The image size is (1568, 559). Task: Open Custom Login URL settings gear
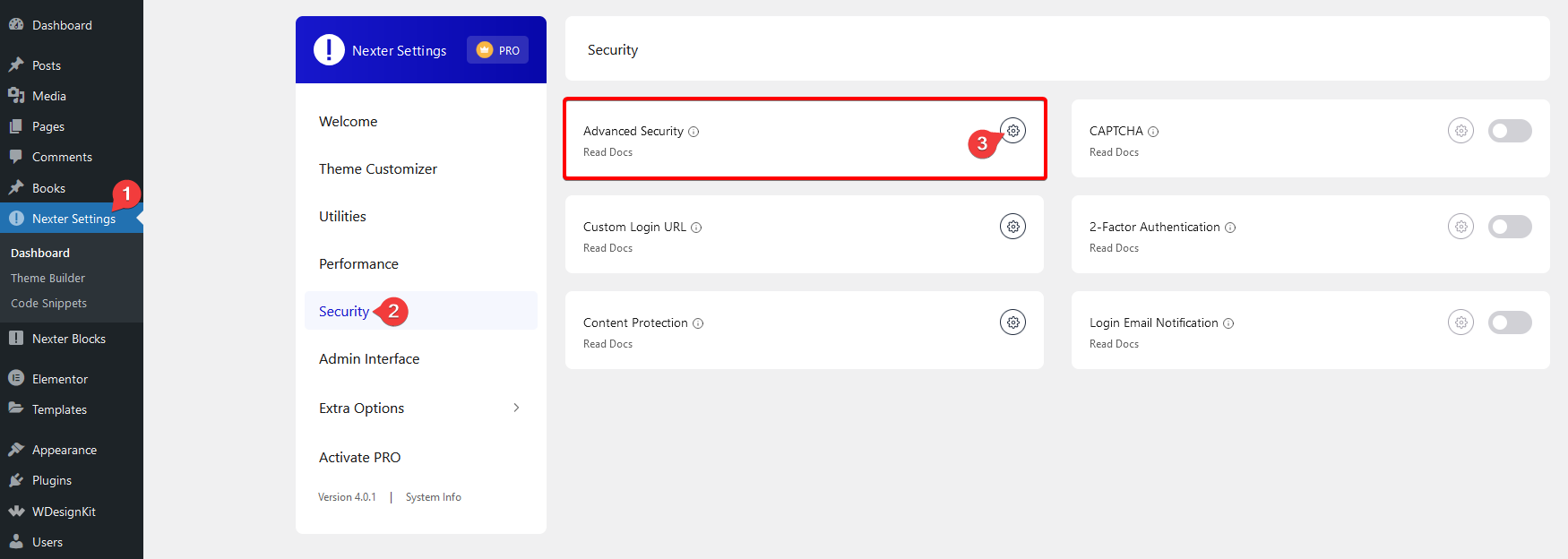click(1012, 227)
